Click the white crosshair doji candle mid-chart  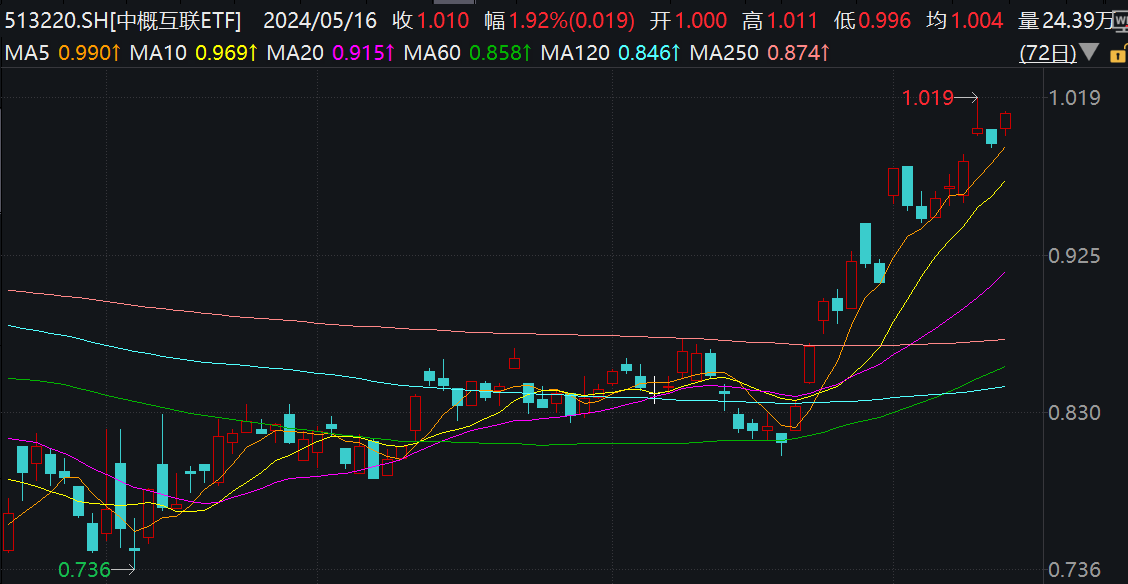coord(654,388)
